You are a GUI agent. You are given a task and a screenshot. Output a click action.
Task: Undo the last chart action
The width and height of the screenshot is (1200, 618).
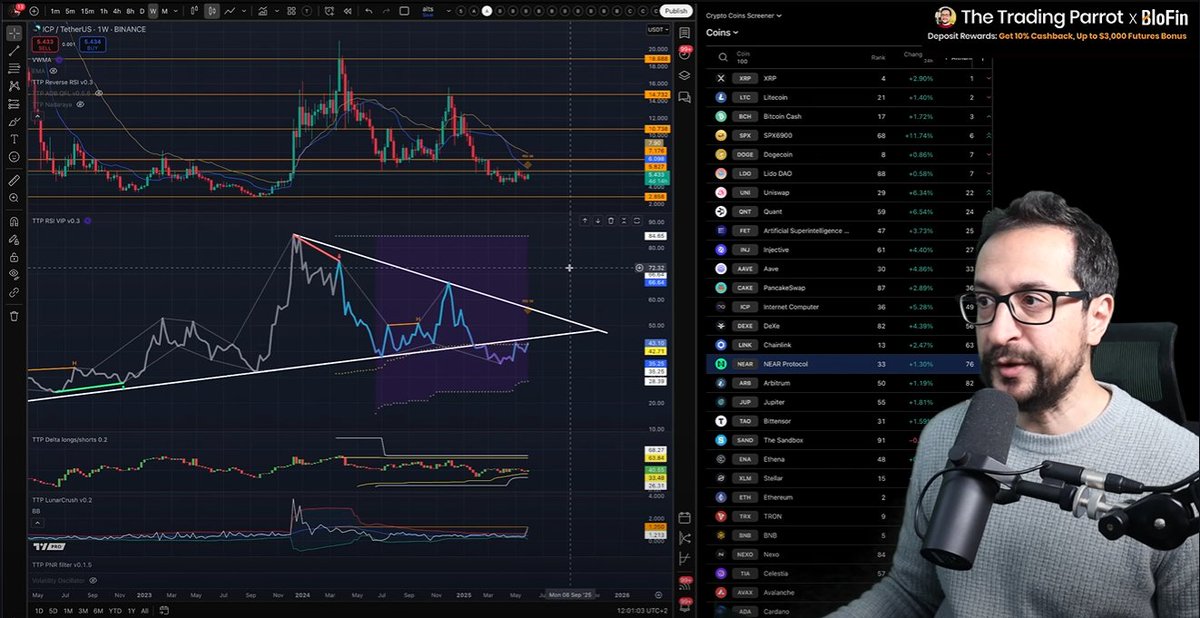[x=368, y=11]
